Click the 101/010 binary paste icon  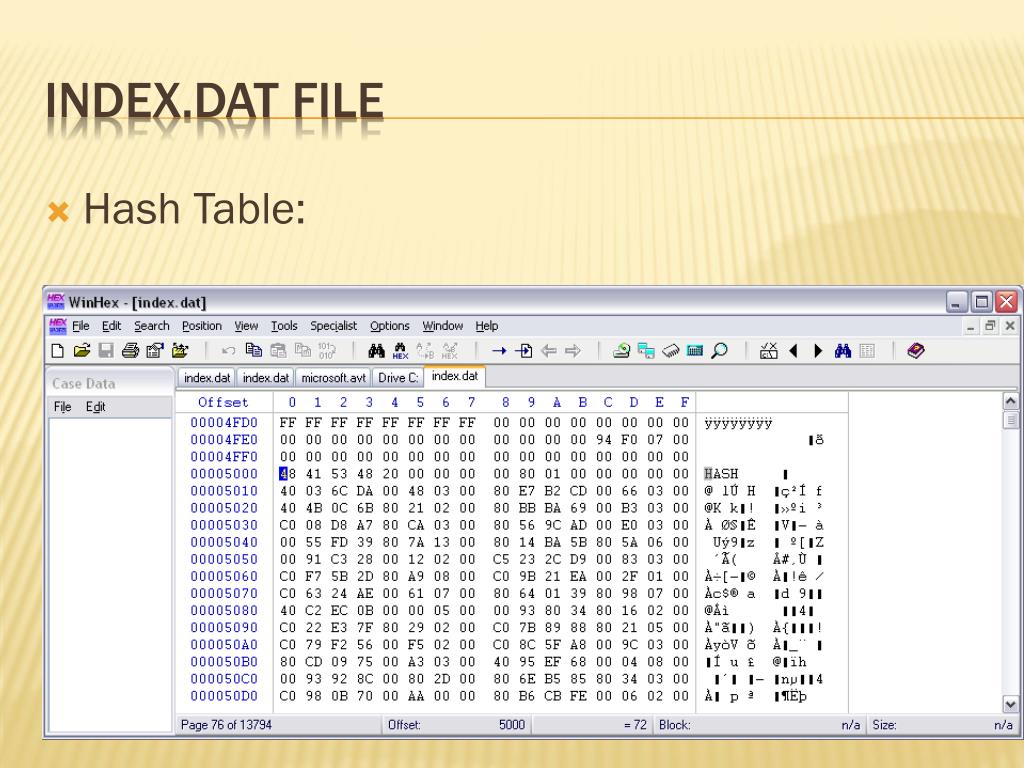click(327, 351)
